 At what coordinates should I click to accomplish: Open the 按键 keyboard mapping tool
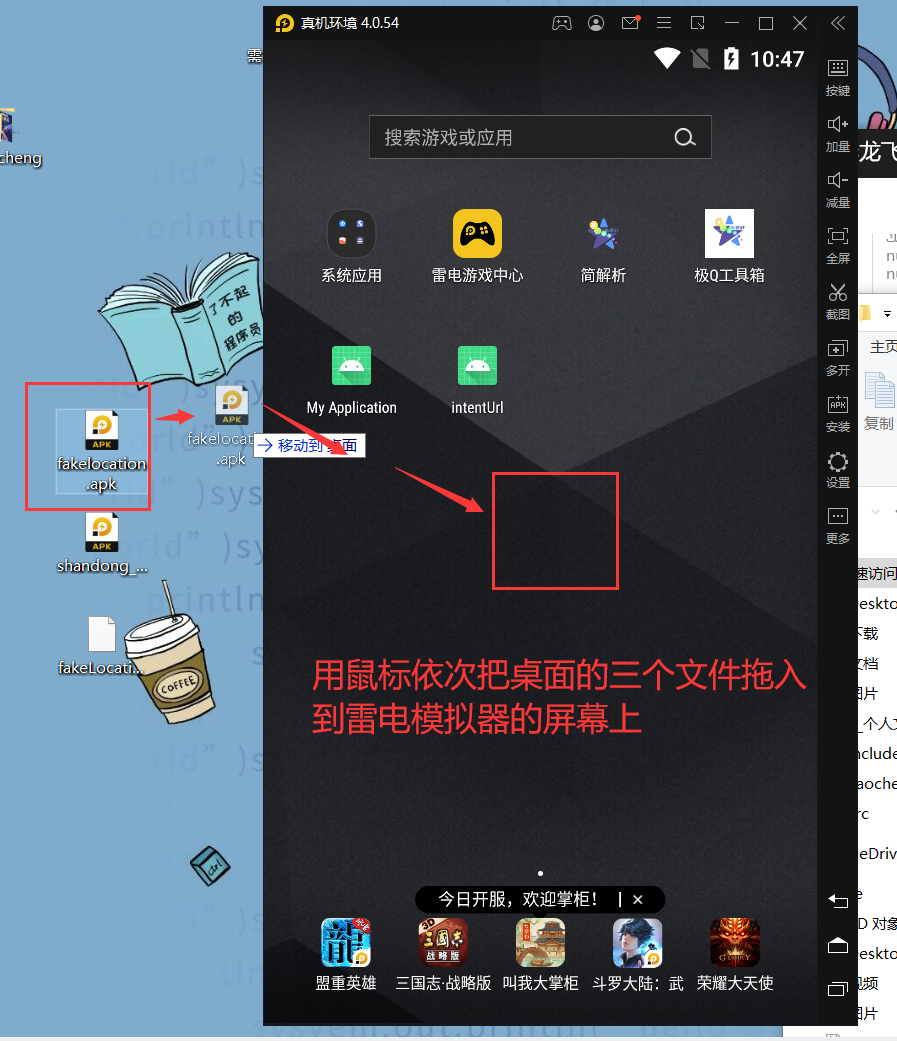pyautogui.click(x=838, y=78)
